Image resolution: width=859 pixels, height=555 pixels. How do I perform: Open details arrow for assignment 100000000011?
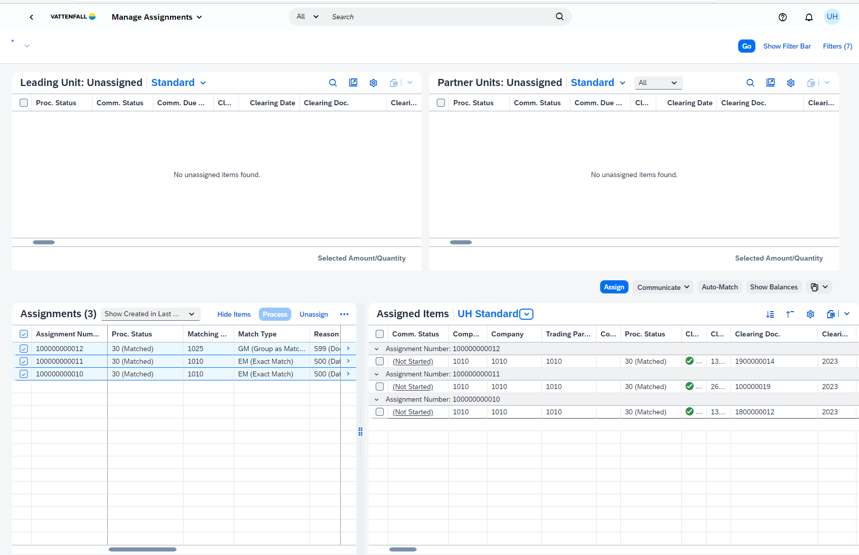tap(348, 361)
